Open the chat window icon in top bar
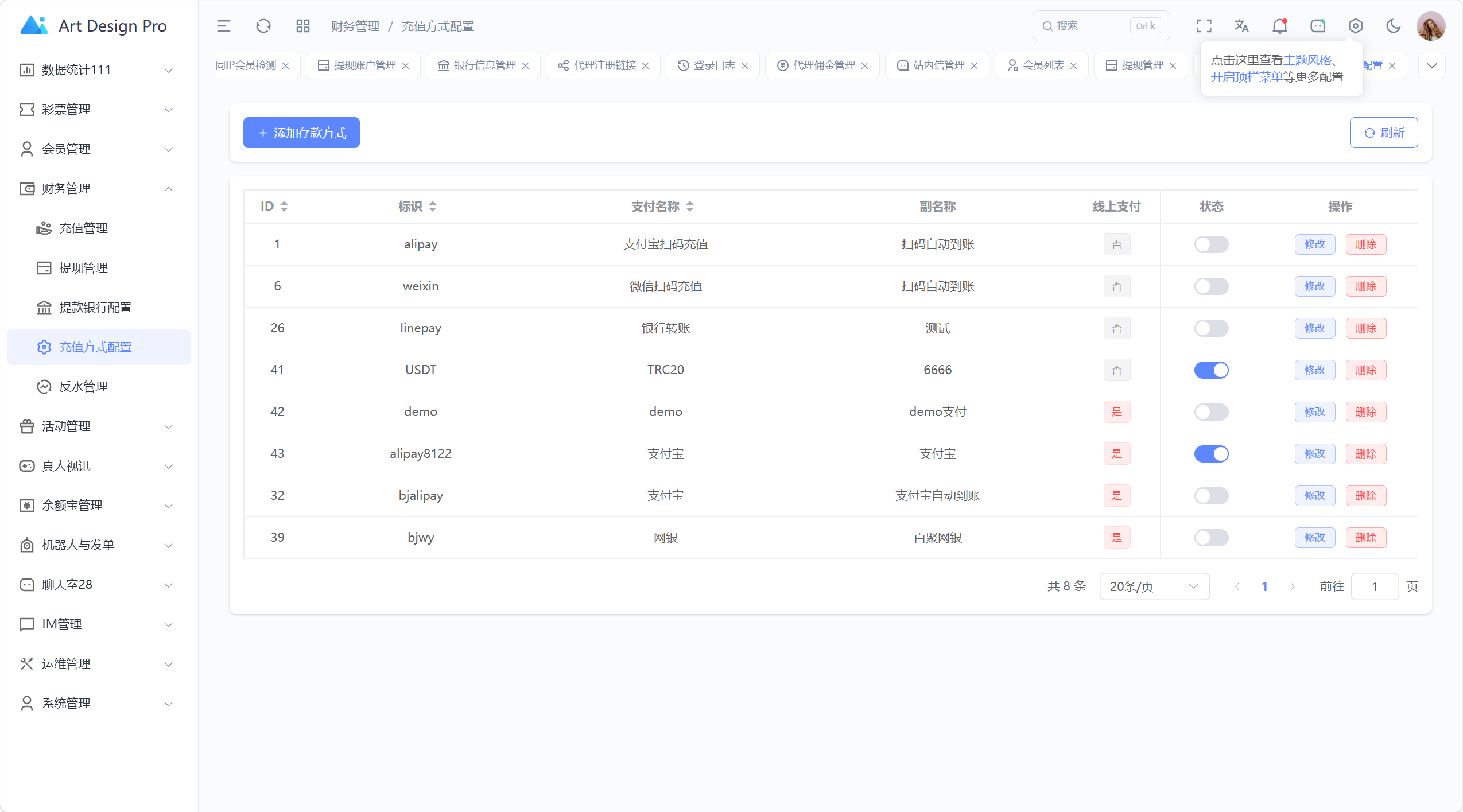Viewport: 1463px width, 812px height. (x=1318, y=26)
